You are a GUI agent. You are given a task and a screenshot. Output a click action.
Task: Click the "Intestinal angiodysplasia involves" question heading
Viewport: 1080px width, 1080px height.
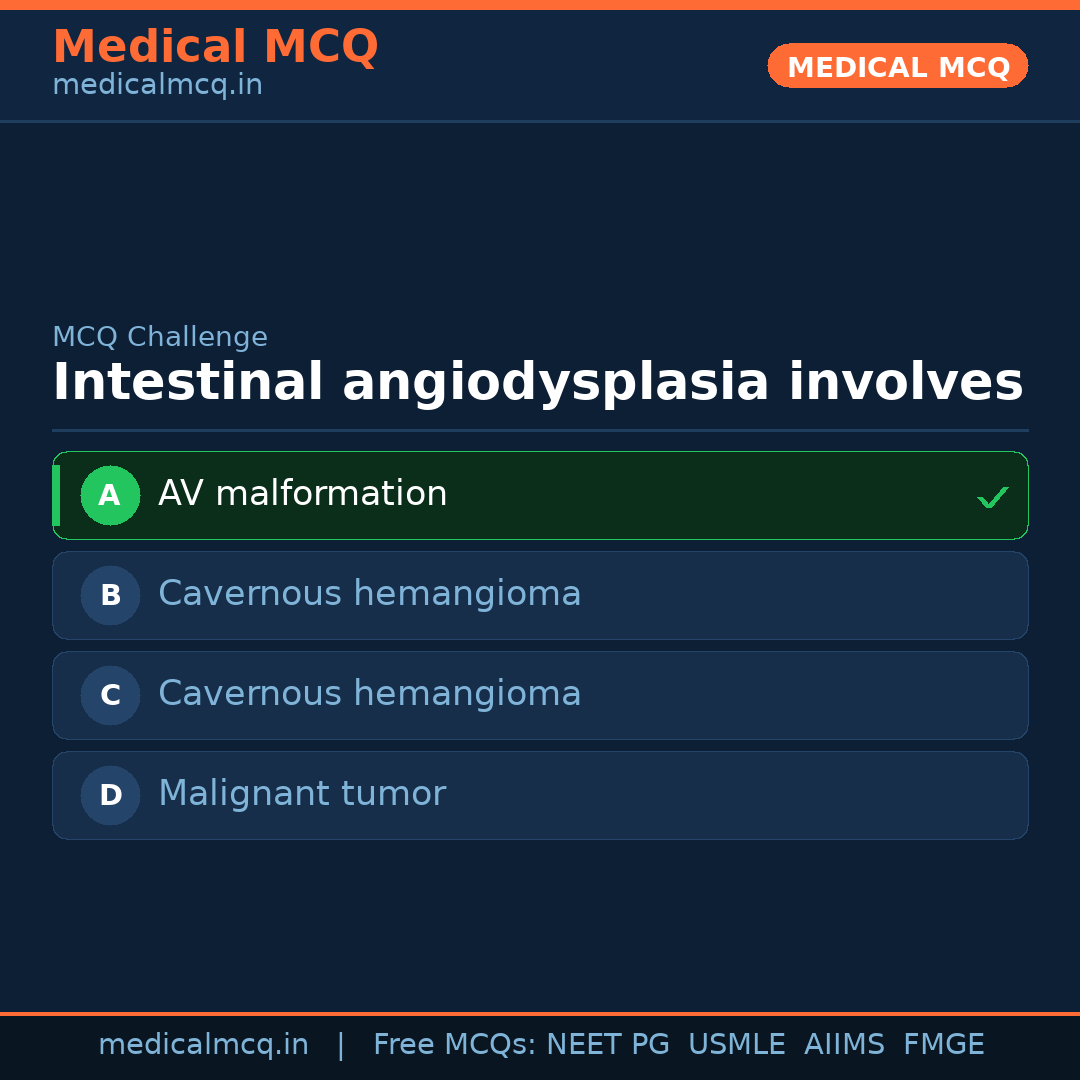coord(537,383)
